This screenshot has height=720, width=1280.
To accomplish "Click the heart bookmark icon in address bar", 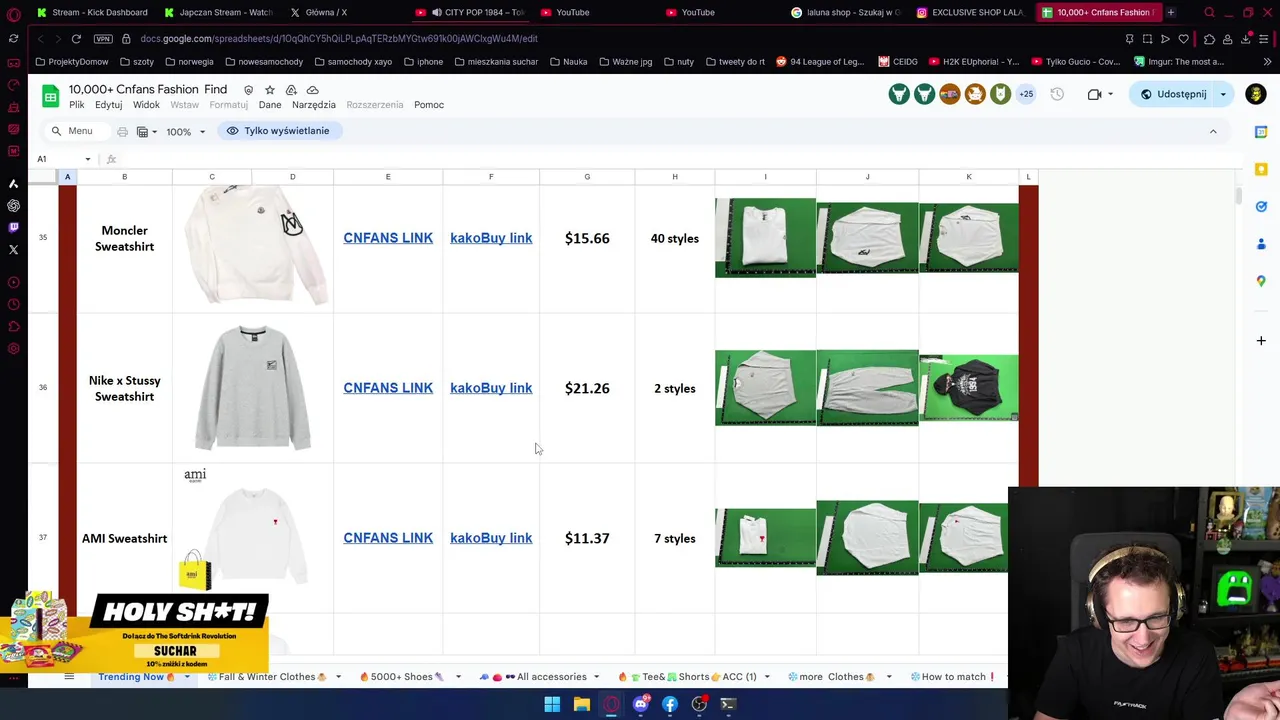I will click(x=1183, y=38).
